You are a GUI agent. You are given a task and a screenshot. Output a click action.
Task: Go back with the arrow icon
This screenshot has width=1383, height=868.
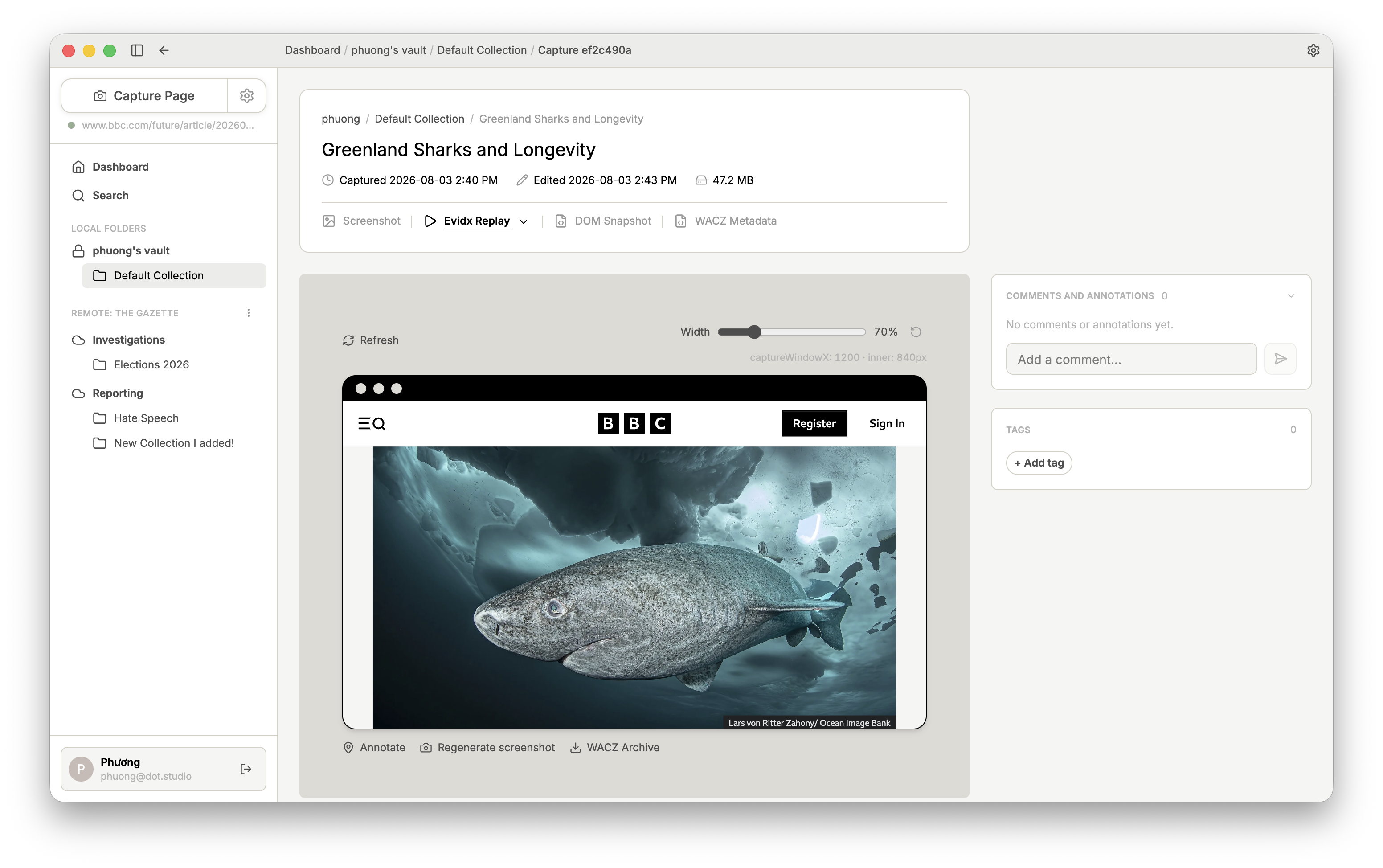pyautogui.click(x=164, y=50)
